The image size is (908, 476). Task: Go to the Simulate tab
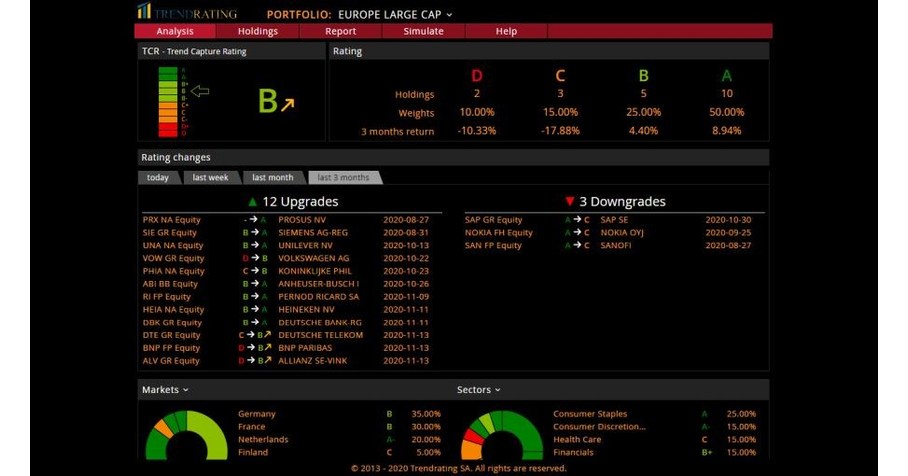[423, 31]
